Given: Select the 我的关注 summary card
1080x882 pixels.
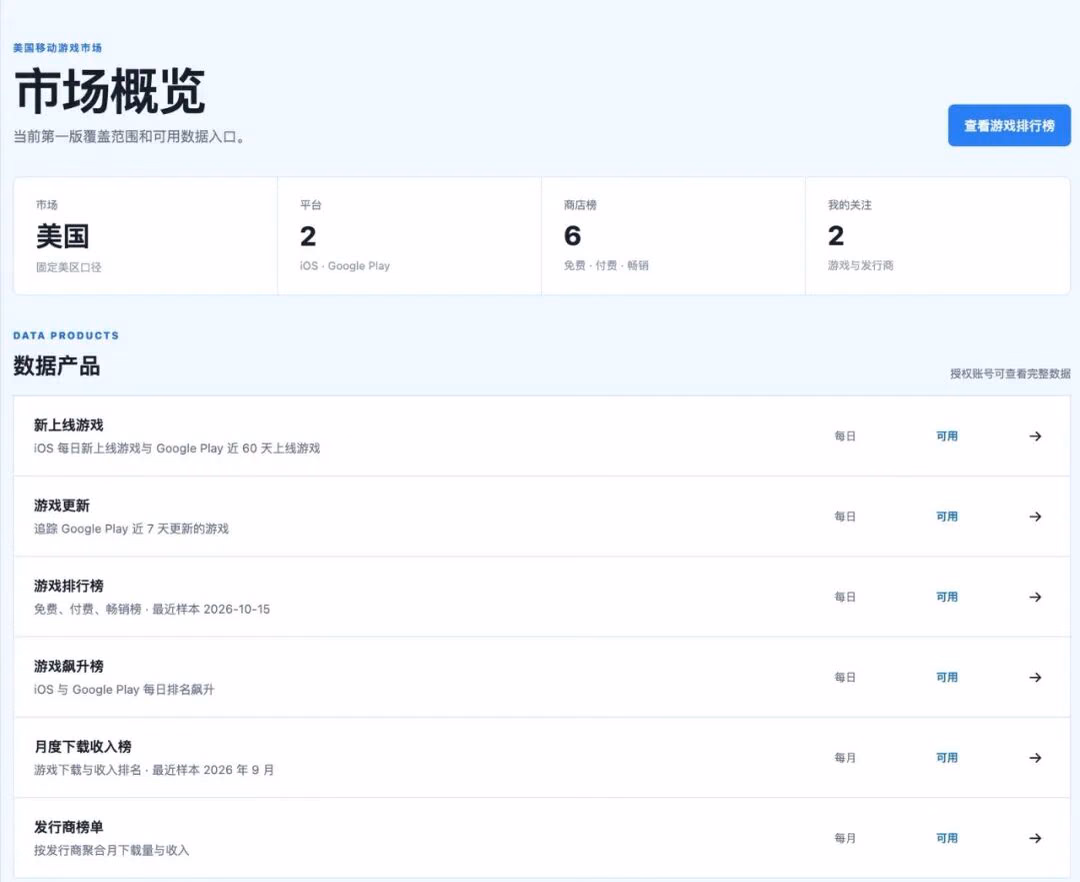Looking at the screenshot, I should tap(937, 235).
